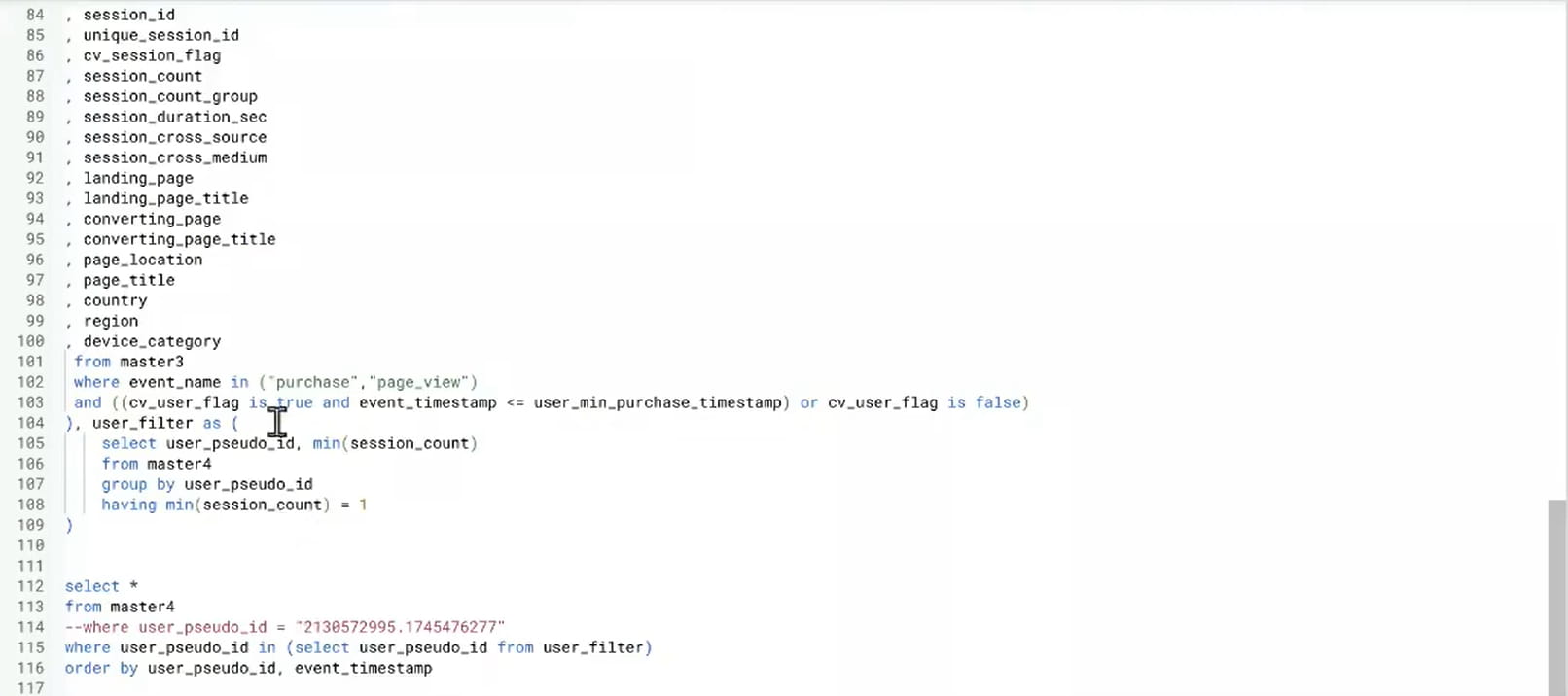
Task: Click line number 101 in the gutter
Action: (x=30, y=362)
